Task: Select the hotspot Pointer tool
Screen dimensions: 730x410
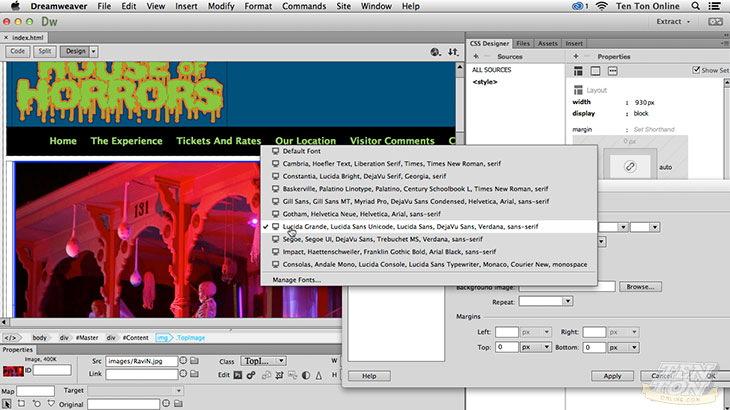Action: coord(7,404)
